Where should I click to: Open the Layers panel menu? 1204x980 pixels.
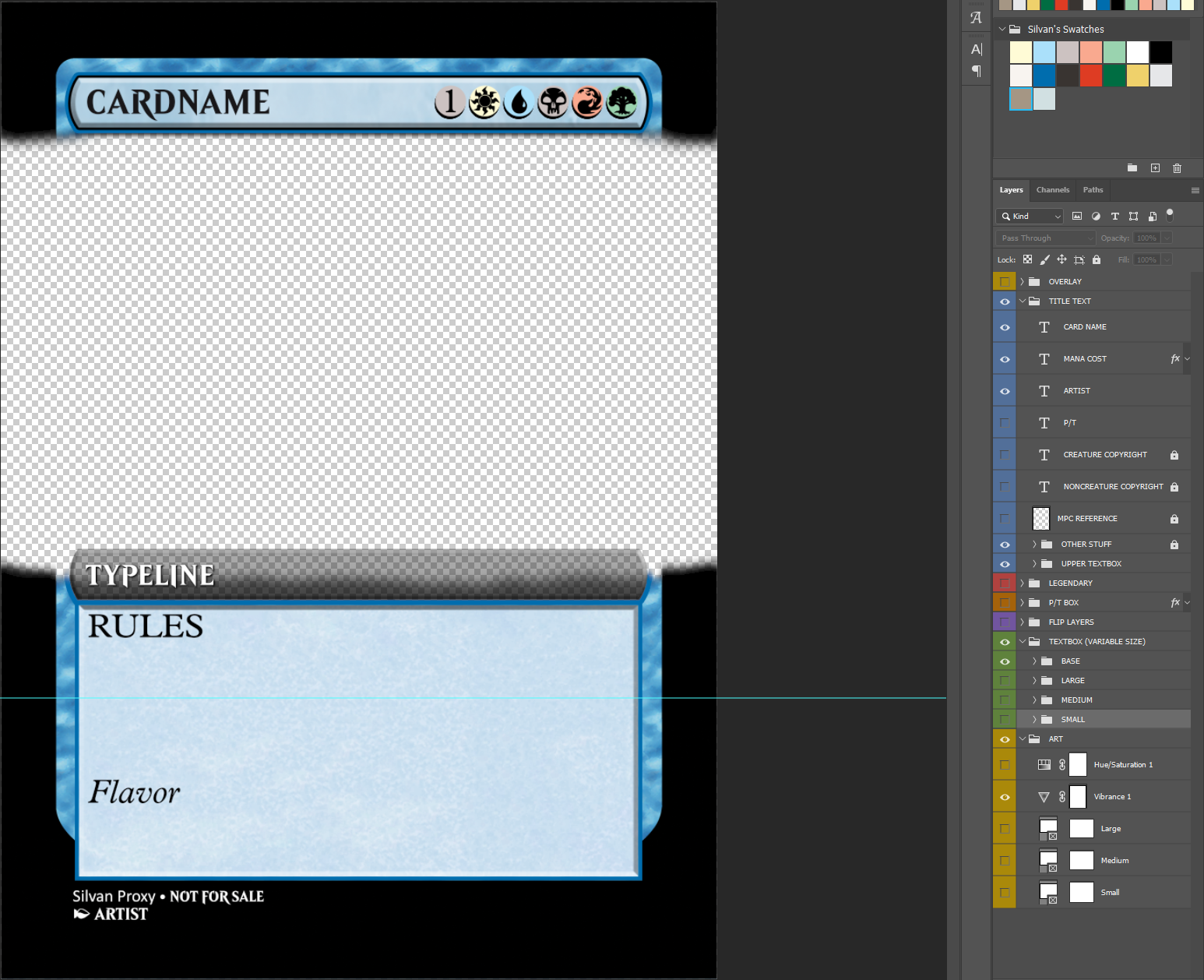[x=1195, y=189]
